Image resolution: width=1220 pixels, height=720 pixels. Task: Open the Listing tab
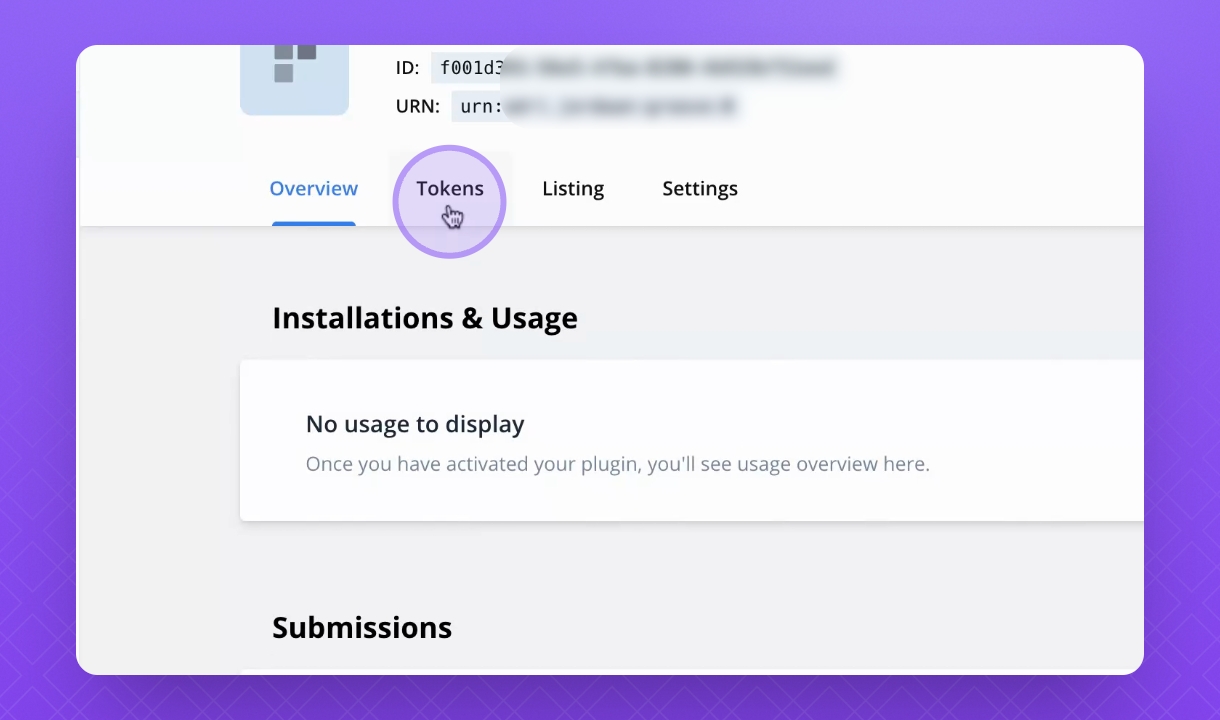click(x=573, y=188)
